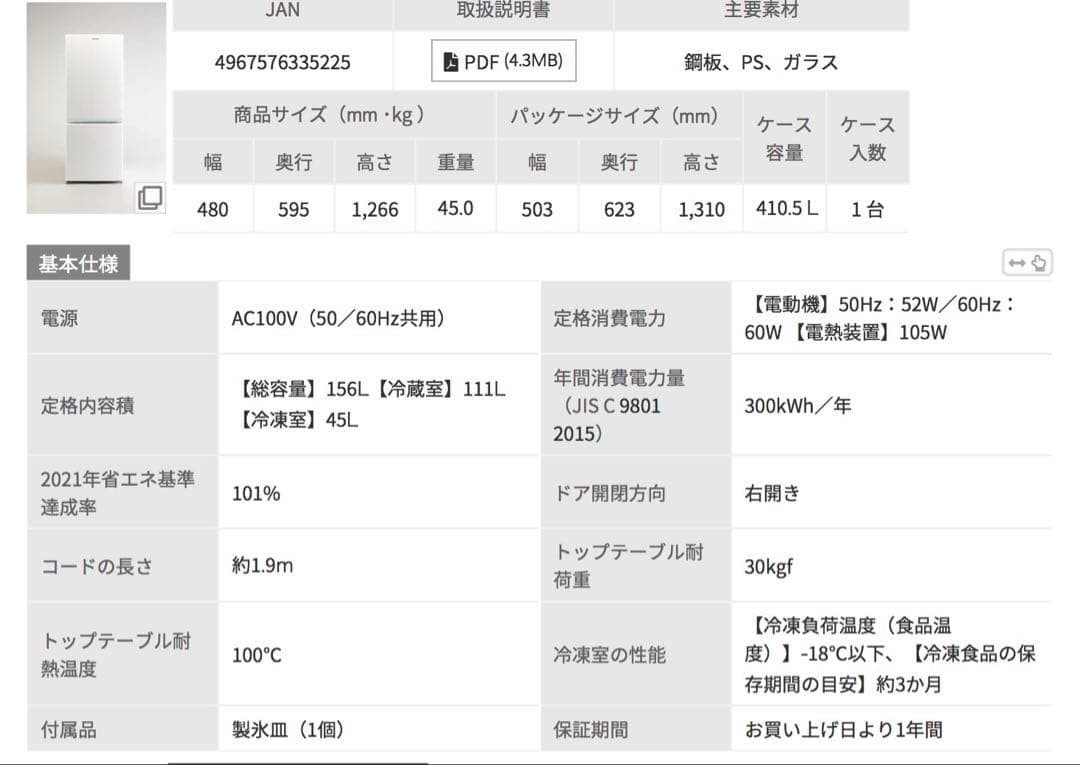This screenshot has height=765, width=1080.
Task: Click the 定格内容積 row label
Action: pos(88,406)
